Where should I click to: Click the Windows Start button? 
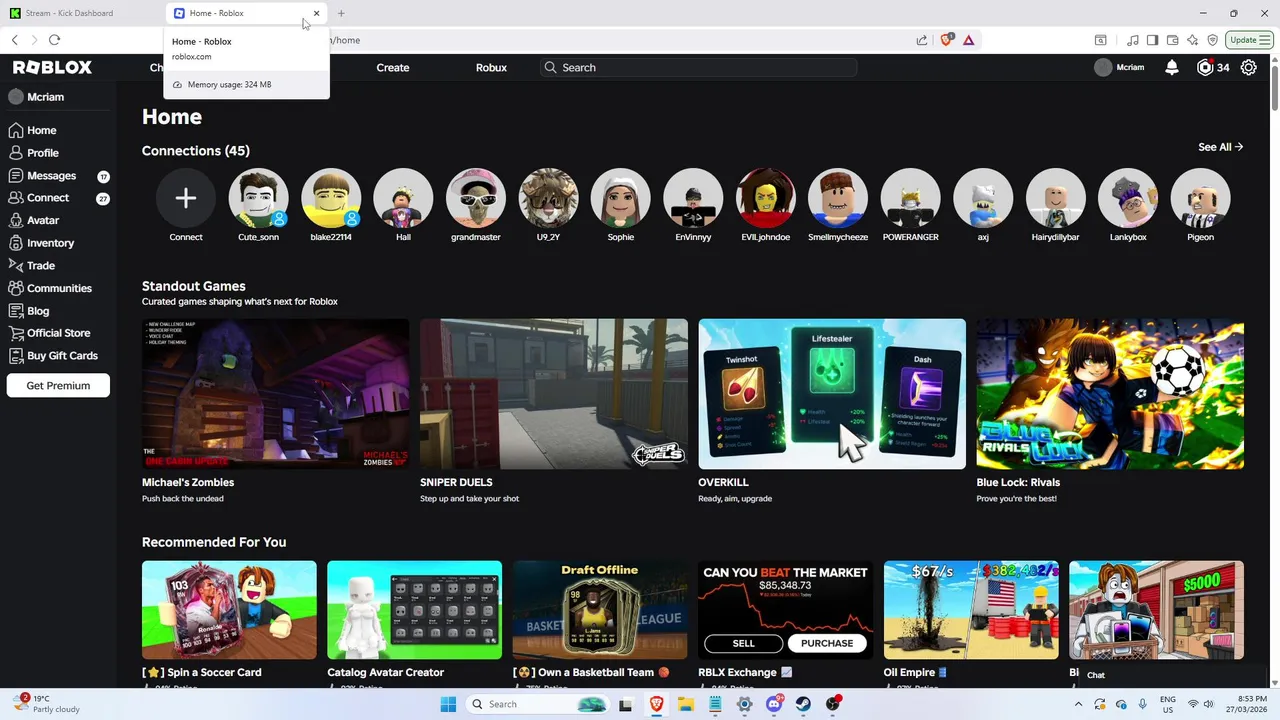(447, 704)
